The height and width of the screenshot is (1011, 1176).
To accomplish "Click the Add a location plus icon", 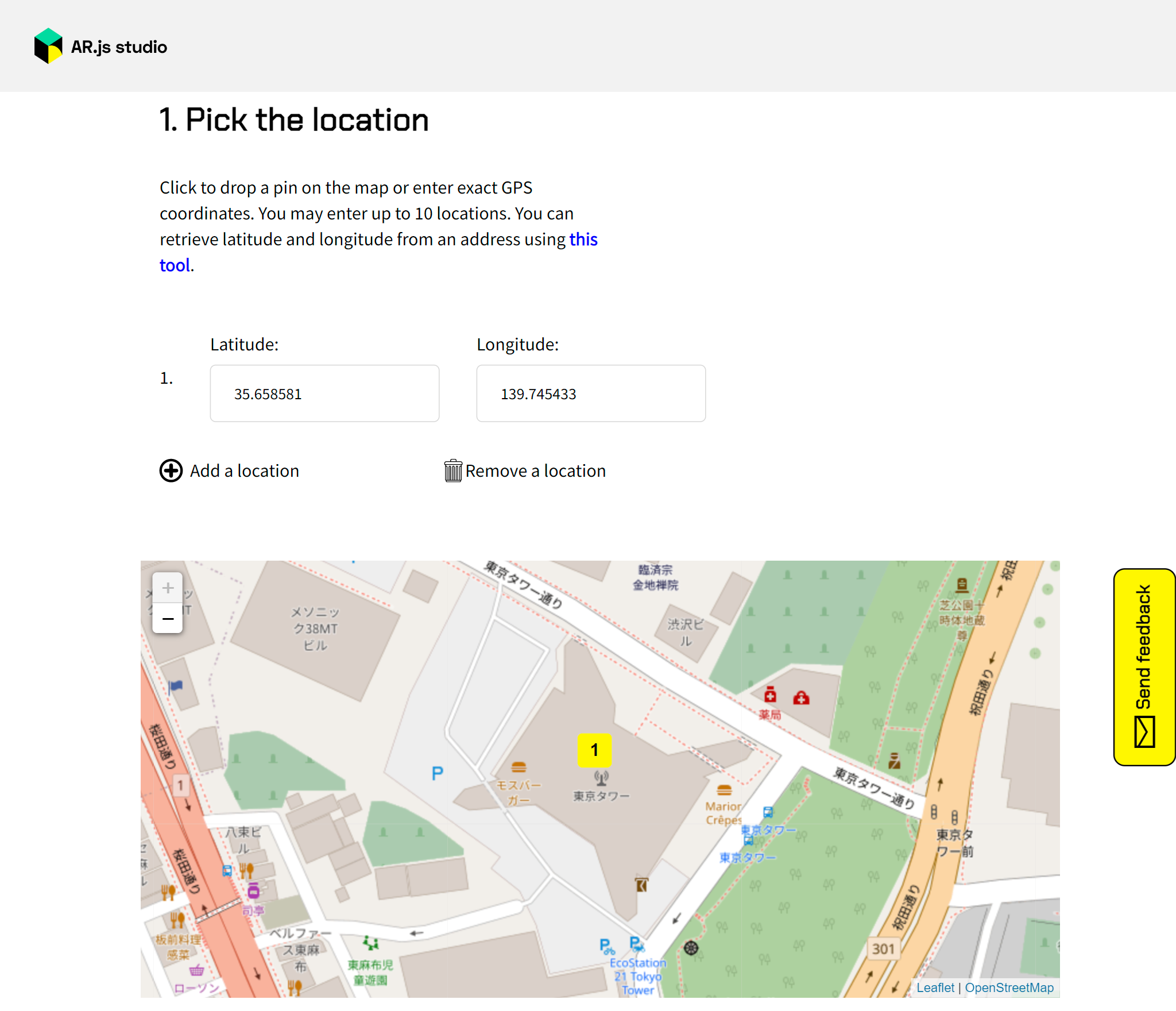I will coord(170,470).
